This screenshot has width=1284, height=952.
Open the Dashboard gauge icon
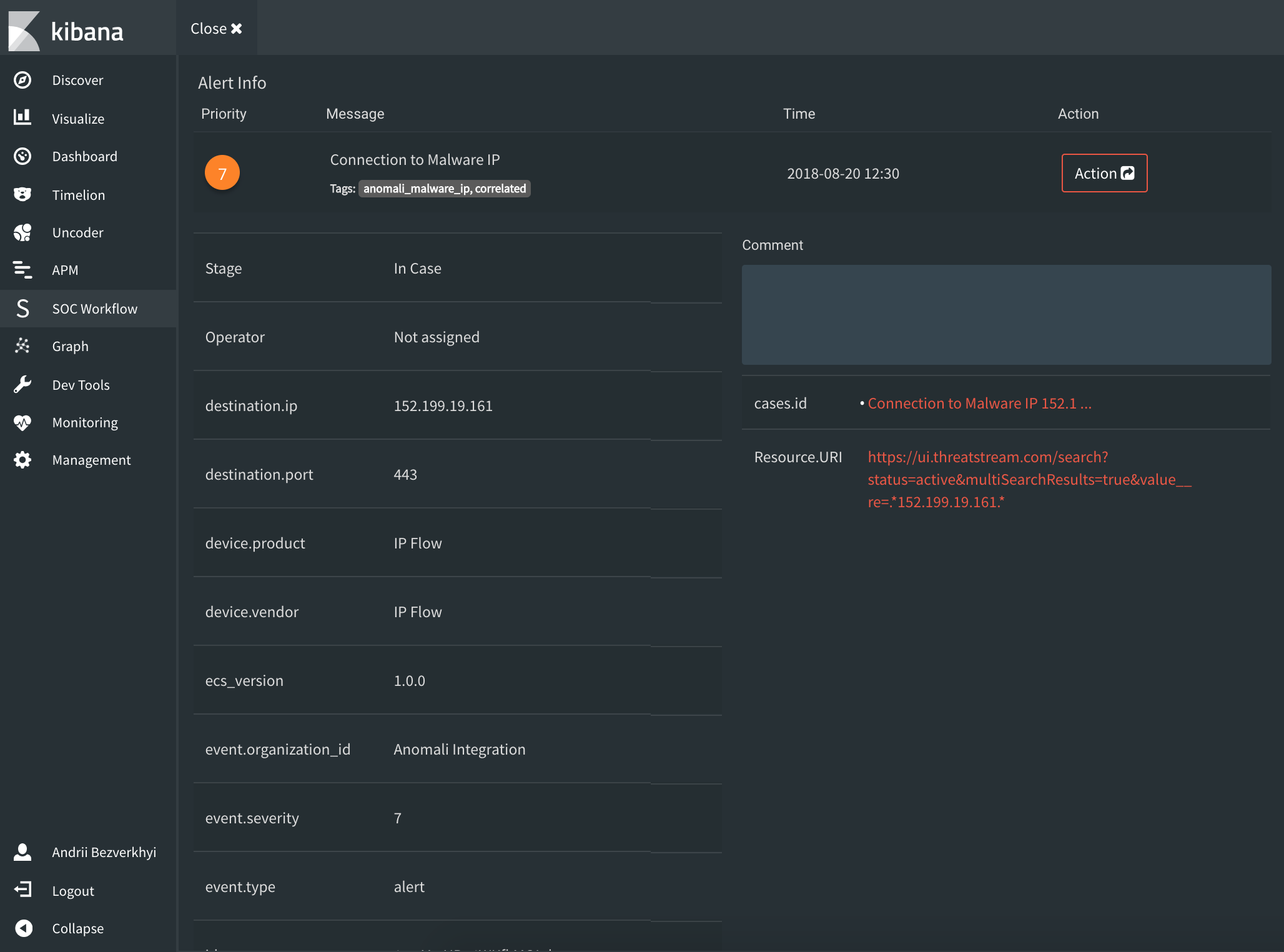click(x=22, y=156)
